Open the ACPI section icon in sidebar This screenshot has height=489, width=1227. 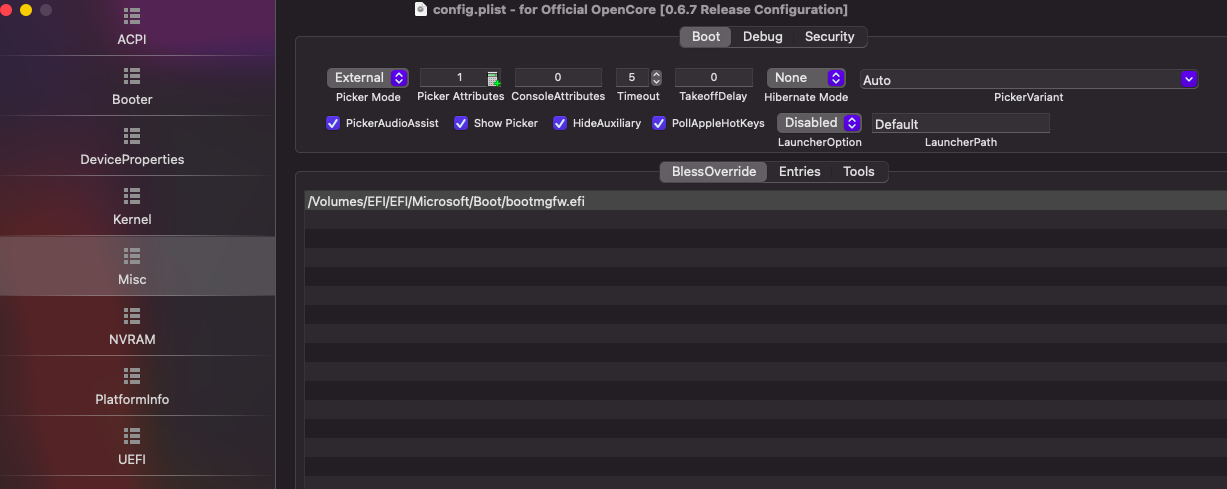(x=132, y=17)
